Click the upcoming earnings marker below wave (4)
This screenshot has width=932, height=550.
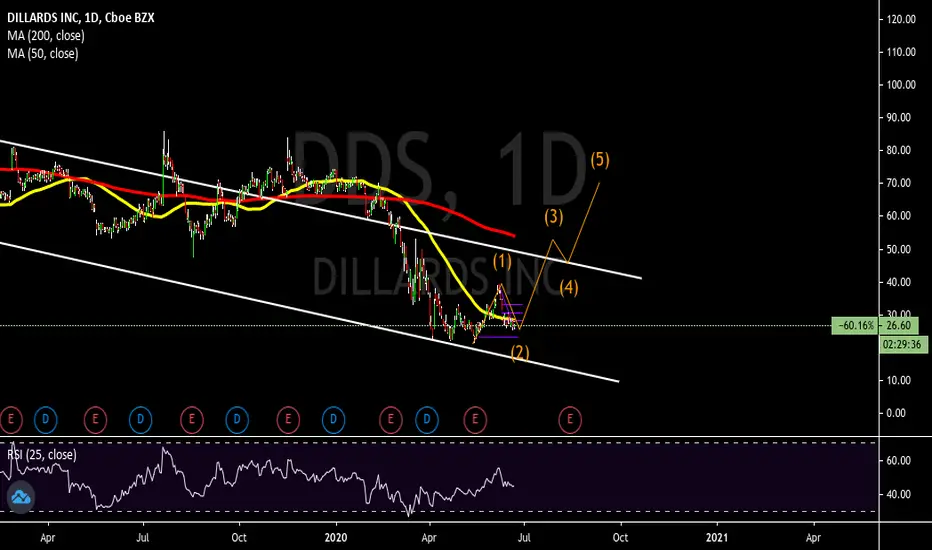coord(570,420)
